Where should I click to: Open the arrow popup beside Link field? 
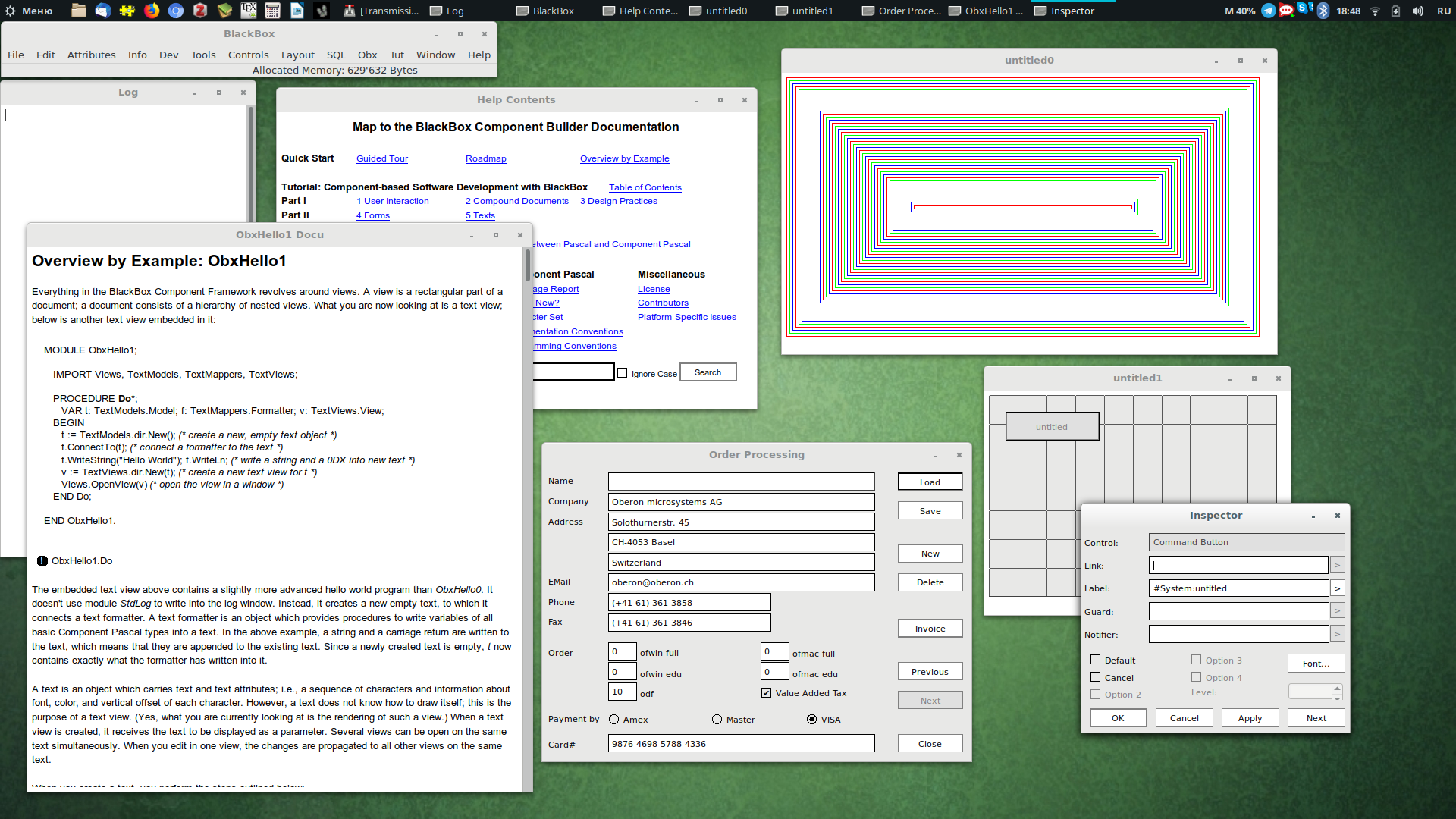pyautogui.click(x=1337, y=566)
